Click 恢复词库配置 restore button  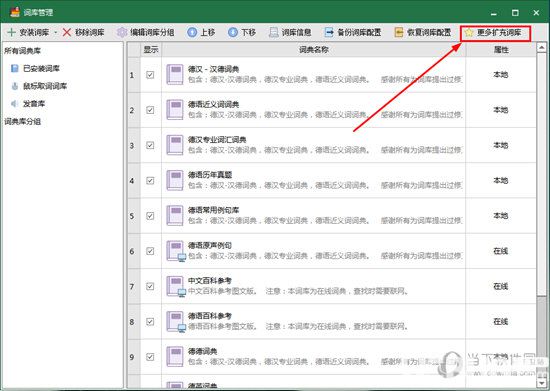point(423,32)
